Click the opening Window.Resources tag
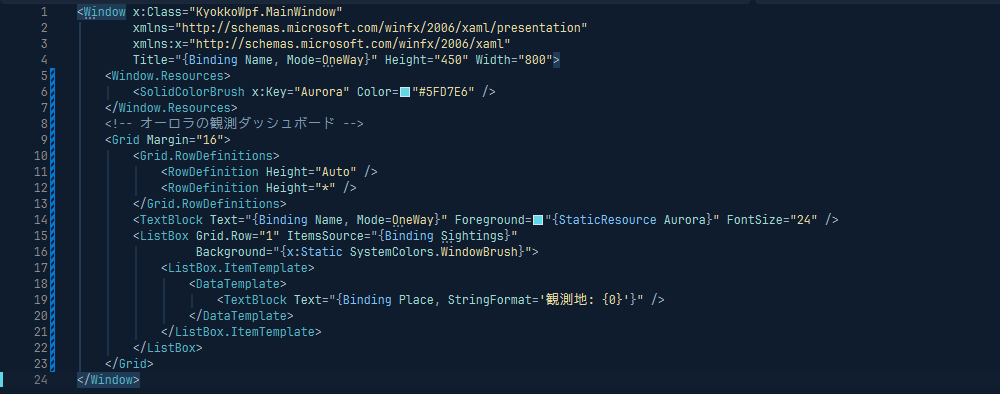Viewport: 1000px width, 394px height. 168,76
